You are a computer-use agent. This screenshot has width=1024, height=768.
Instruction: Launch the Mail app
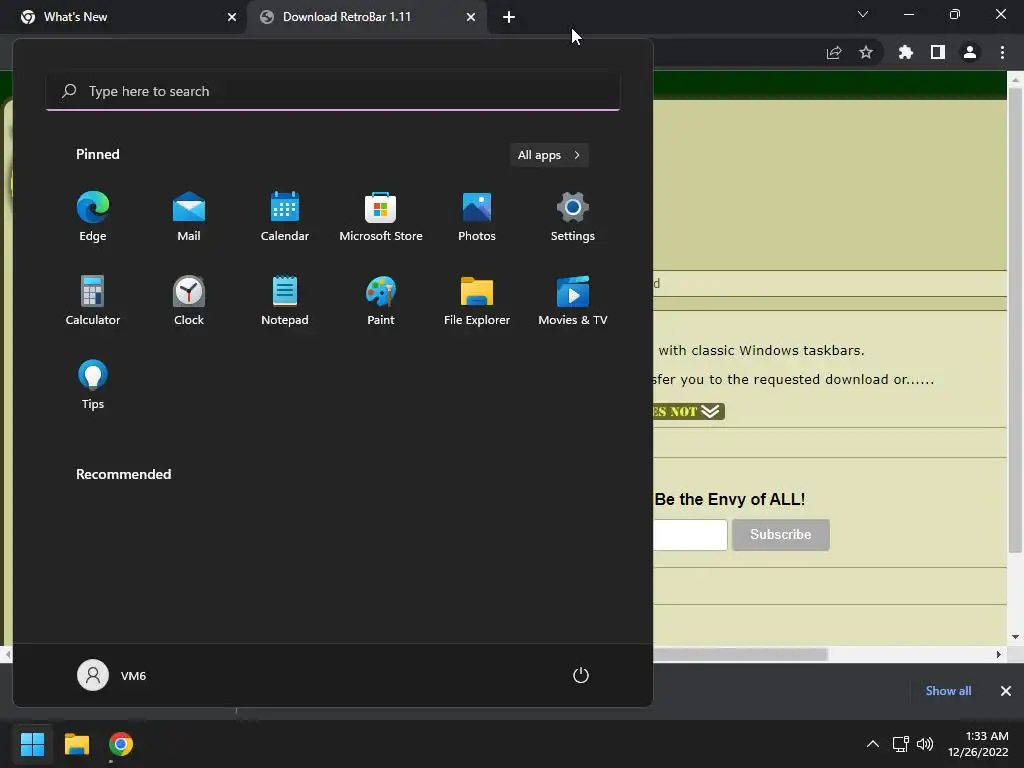189,217
